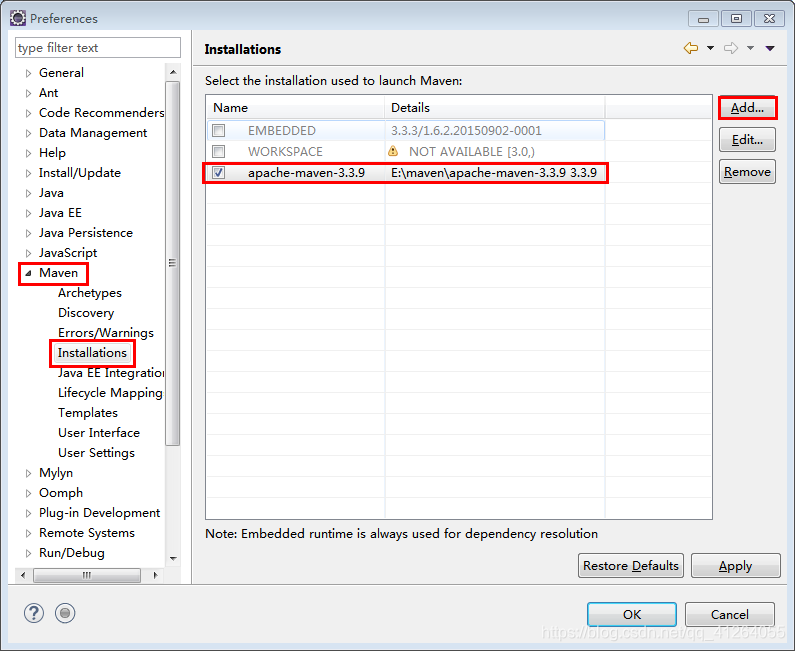
Task: Click the warning icon on WORKSPACE row
Action: [x=393, y=151]
